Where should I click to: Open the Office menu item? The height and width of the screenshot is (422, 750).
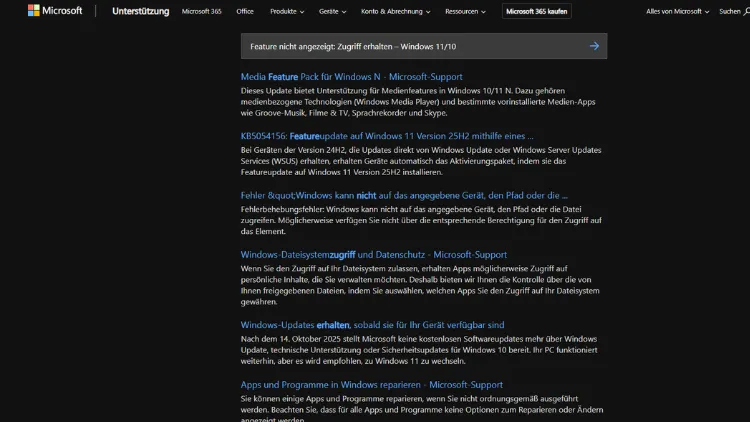pos(245,11)
